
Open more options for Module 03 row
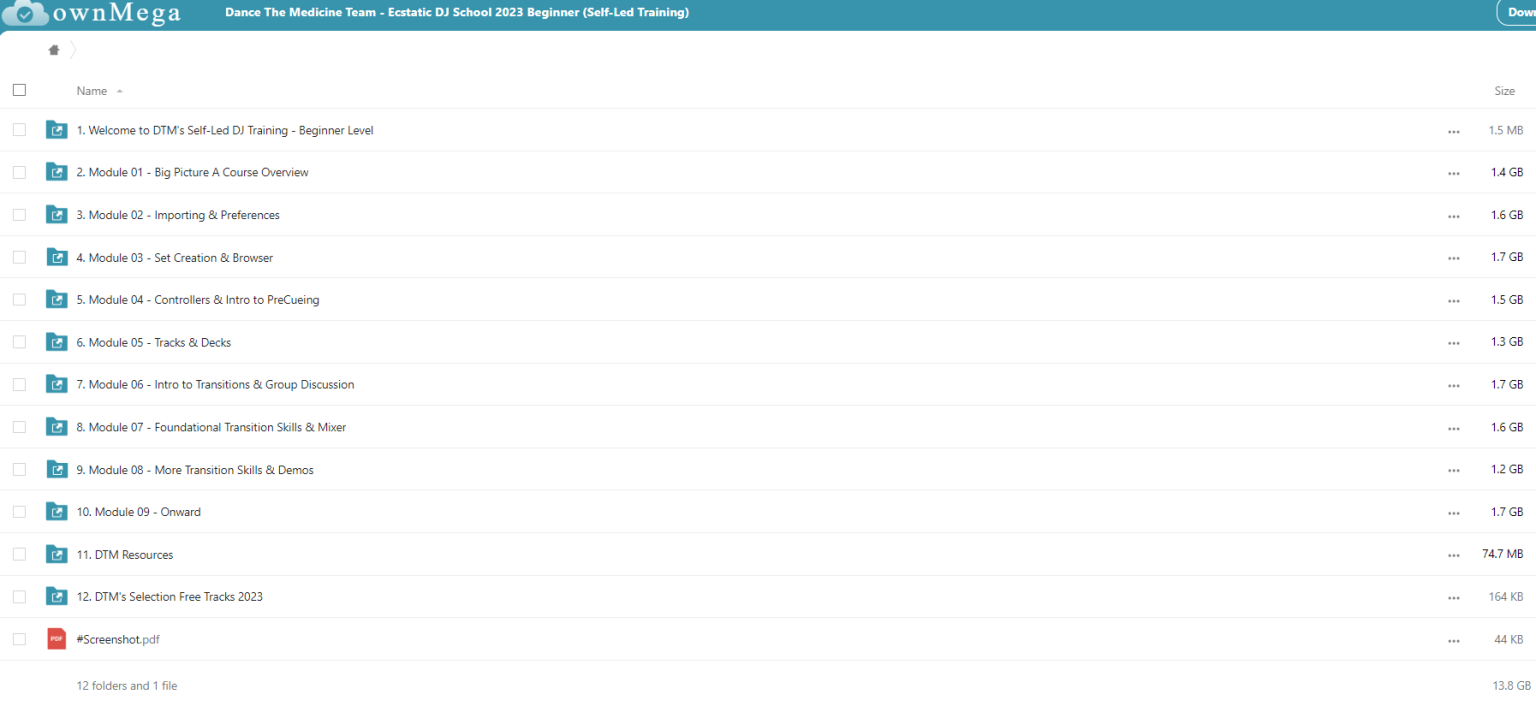coord(1453,258)
